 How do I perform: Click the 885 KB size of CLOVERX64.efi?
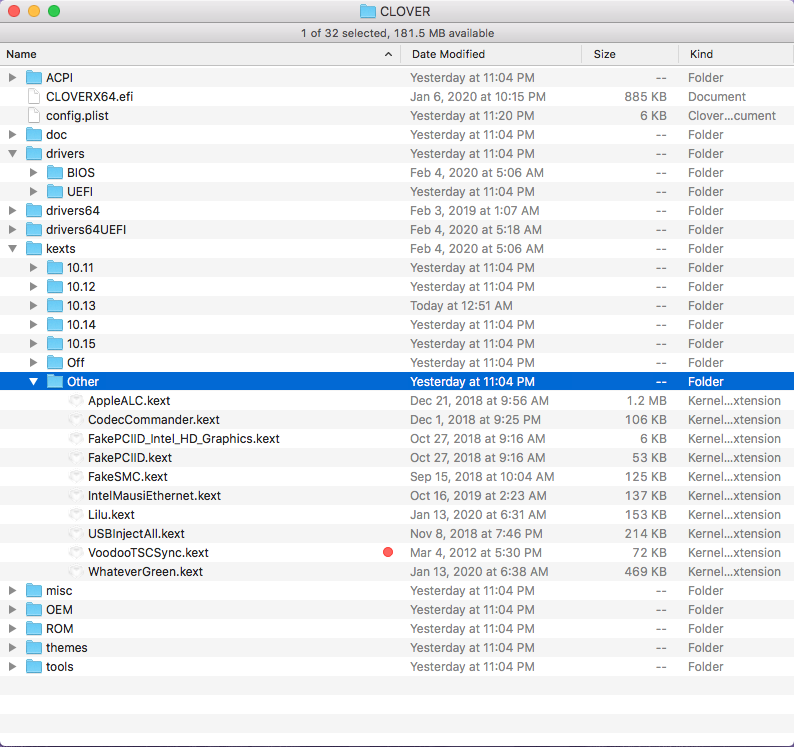pyautogui.click(x=645, y=97)
